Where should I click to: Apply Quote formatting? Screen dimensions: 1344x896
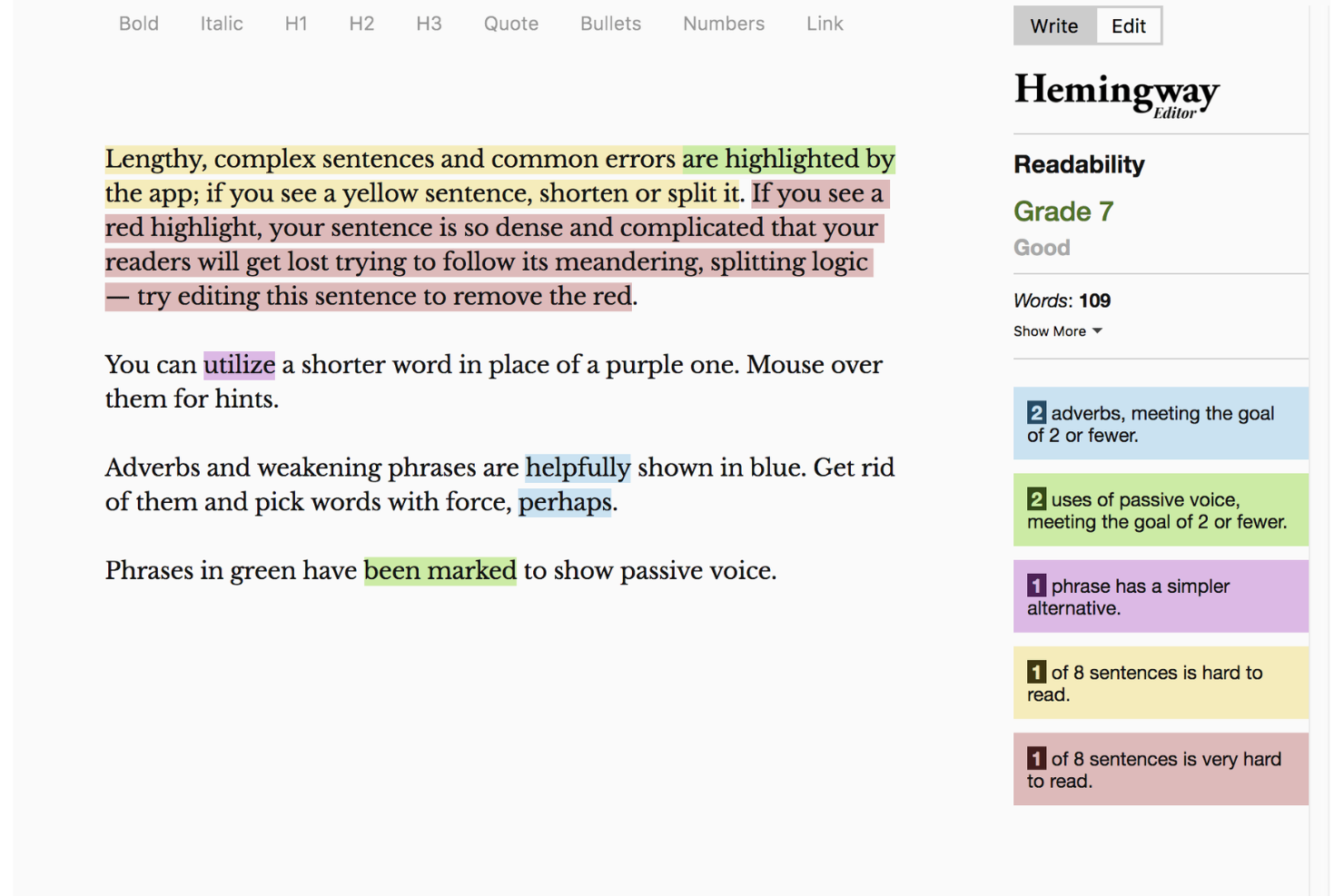coord(511,24)
